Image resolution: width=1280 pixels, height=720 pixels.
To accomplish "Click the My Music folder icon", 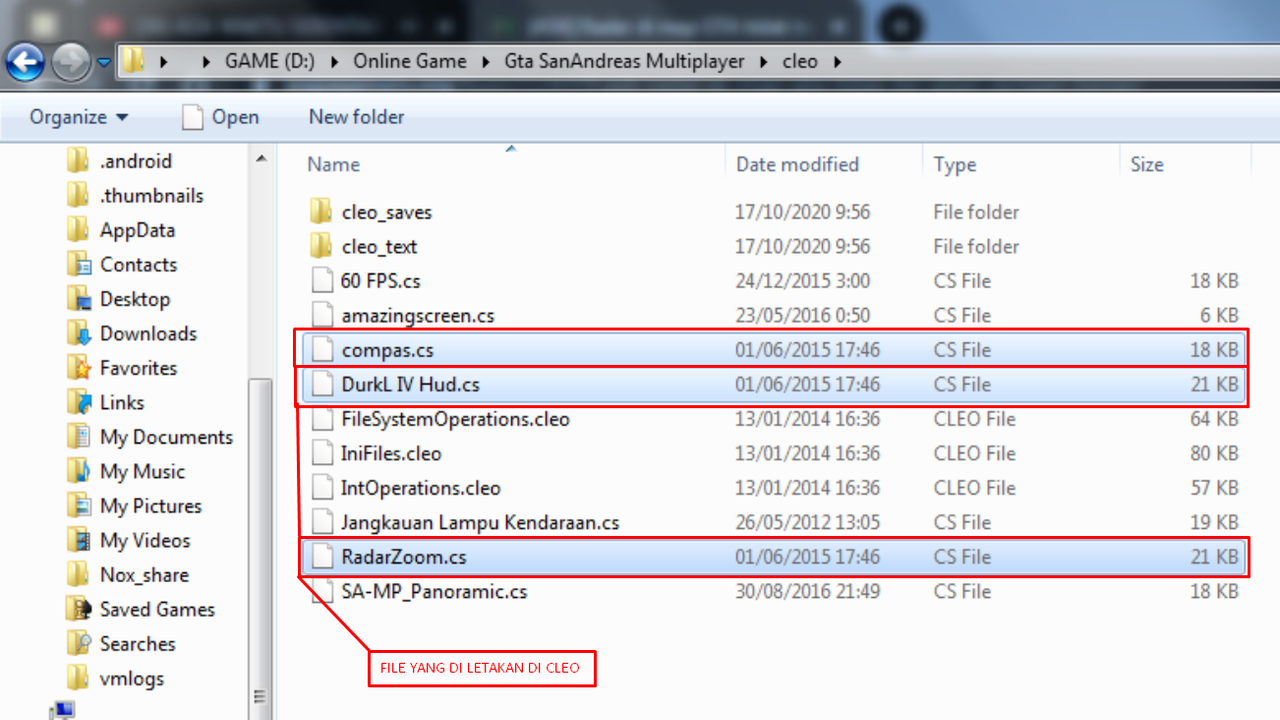I will pos(79,471).
